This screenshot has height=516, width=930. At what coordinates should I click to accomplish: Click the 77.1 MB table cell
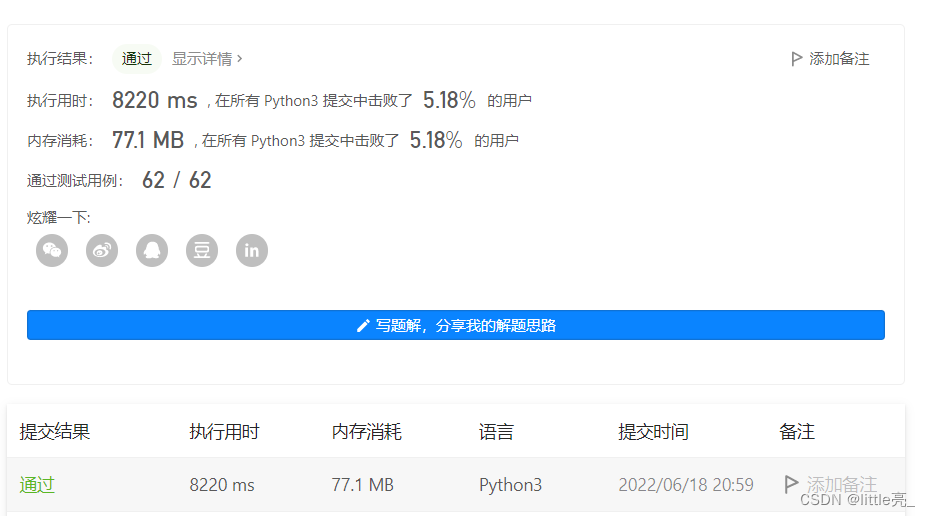362,485
